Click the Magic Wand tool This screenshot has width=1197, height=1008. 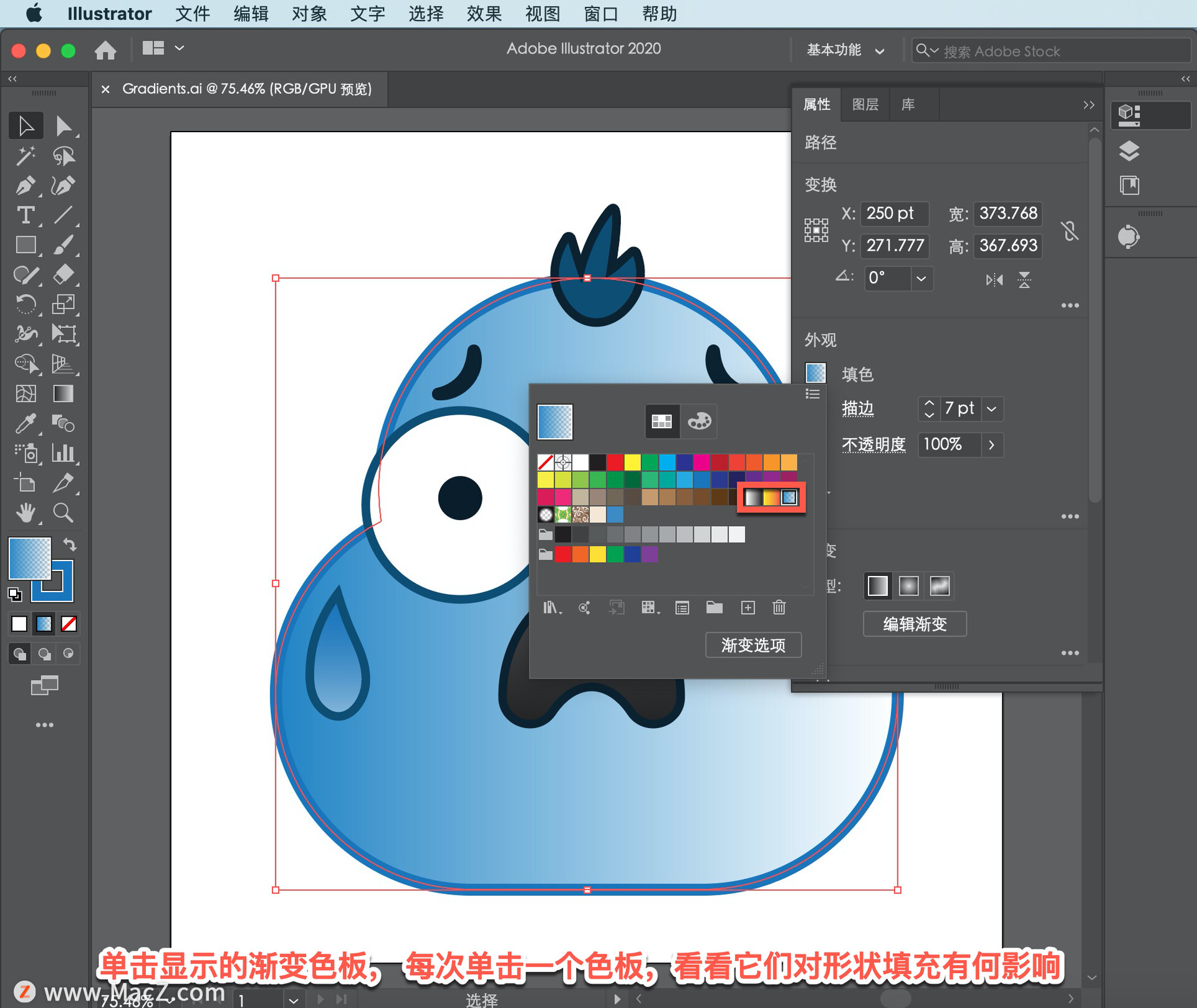coord(25,156)
